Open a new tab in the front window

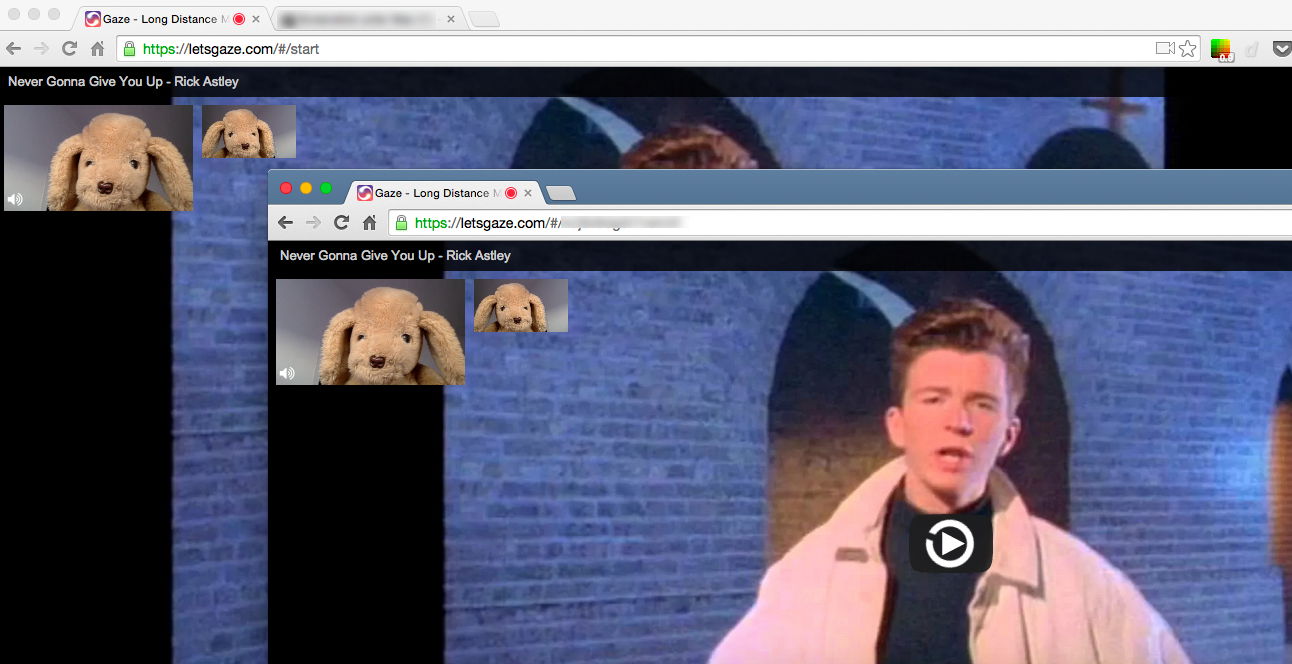click(560, 194)
